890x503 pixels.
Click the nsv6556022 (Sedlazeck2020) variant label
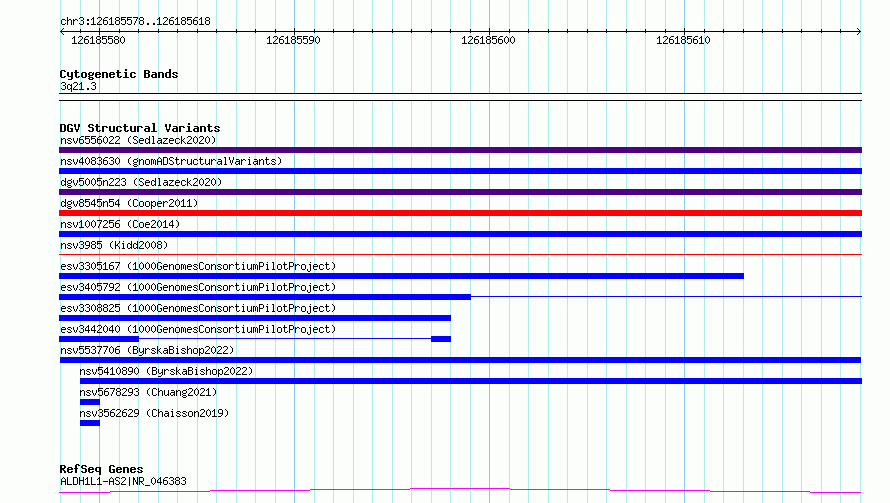coord(138,140)
